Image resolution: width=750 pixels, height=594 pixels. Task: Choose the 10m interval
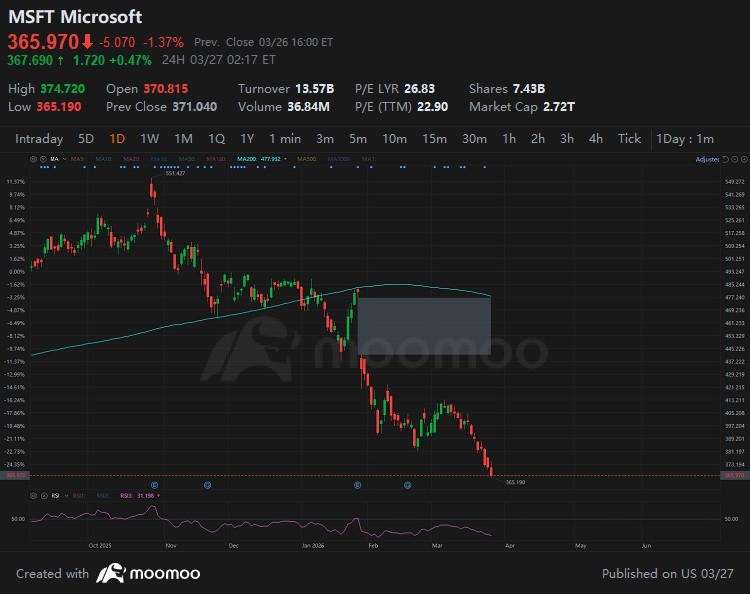[x=394, y=139]
